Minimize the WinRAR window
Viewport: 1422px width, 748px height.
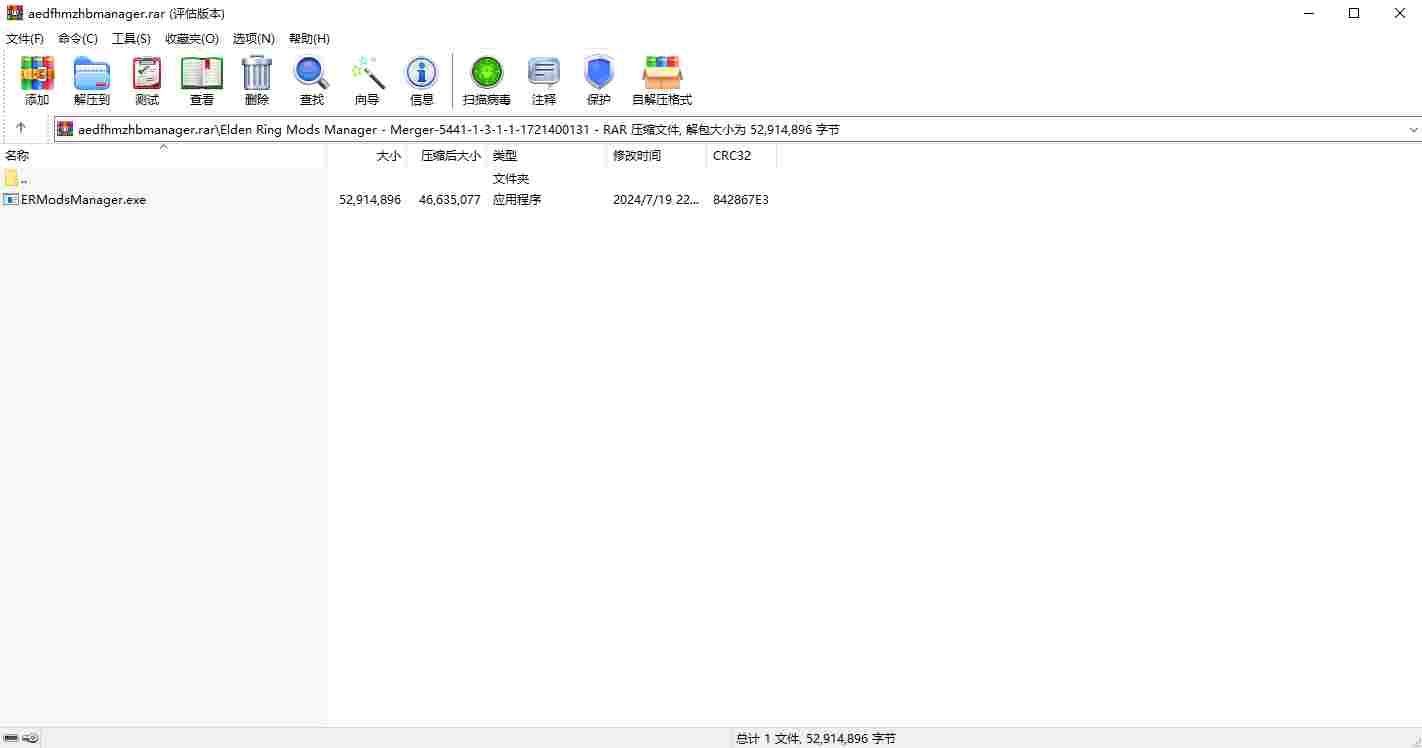pos(1310,13)
